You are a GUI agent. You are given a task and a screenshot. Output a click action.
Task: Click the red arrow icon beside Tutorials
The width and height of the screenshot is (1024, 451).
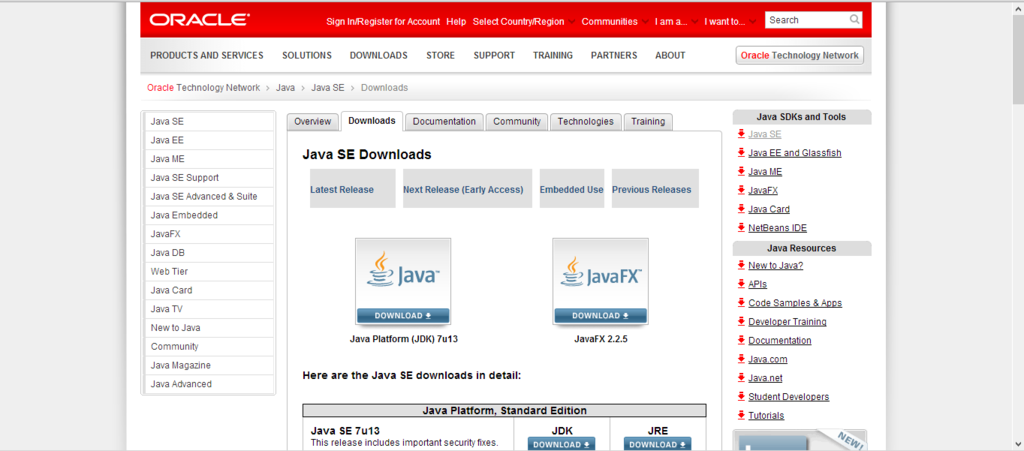pos(741,415)
